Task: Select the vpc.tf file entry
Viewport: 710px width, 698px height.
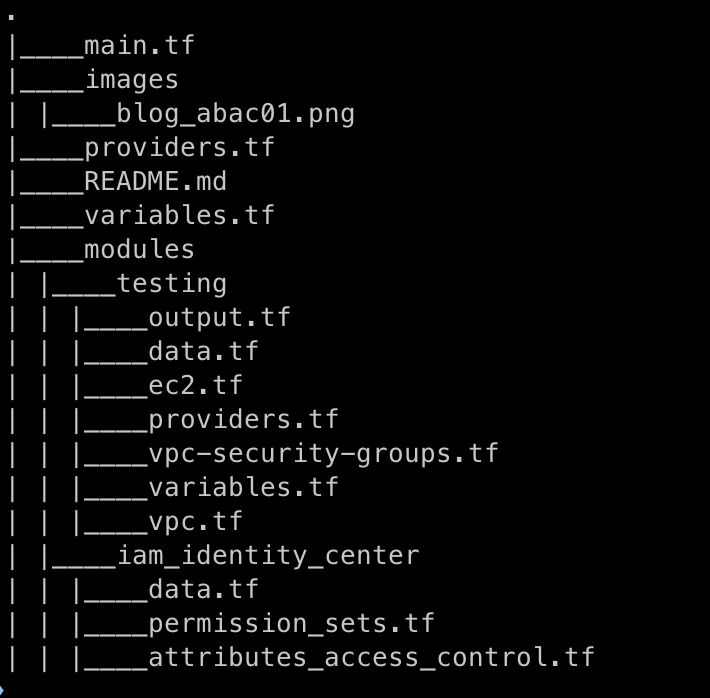Action: 195,521
